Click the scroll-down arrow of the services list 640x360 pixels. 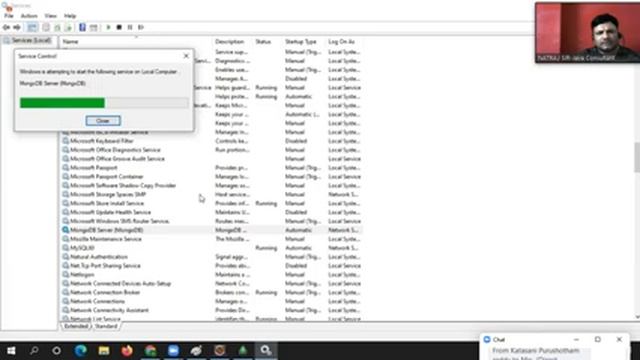637,317
